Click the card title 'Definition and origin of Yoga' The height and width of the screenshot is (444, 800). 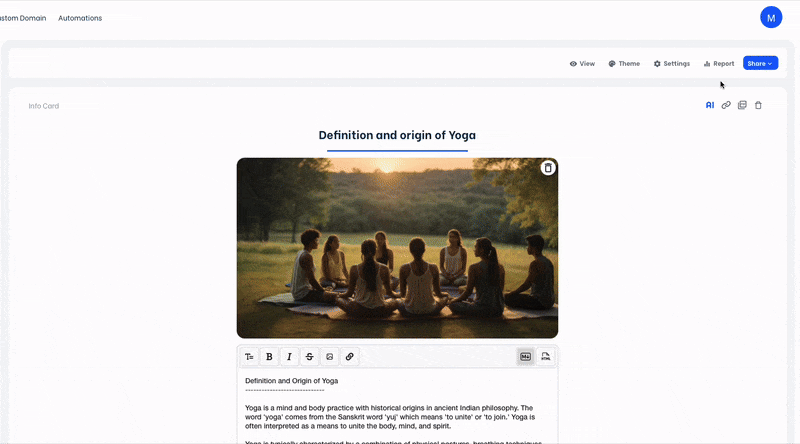[x=397, y=135]
